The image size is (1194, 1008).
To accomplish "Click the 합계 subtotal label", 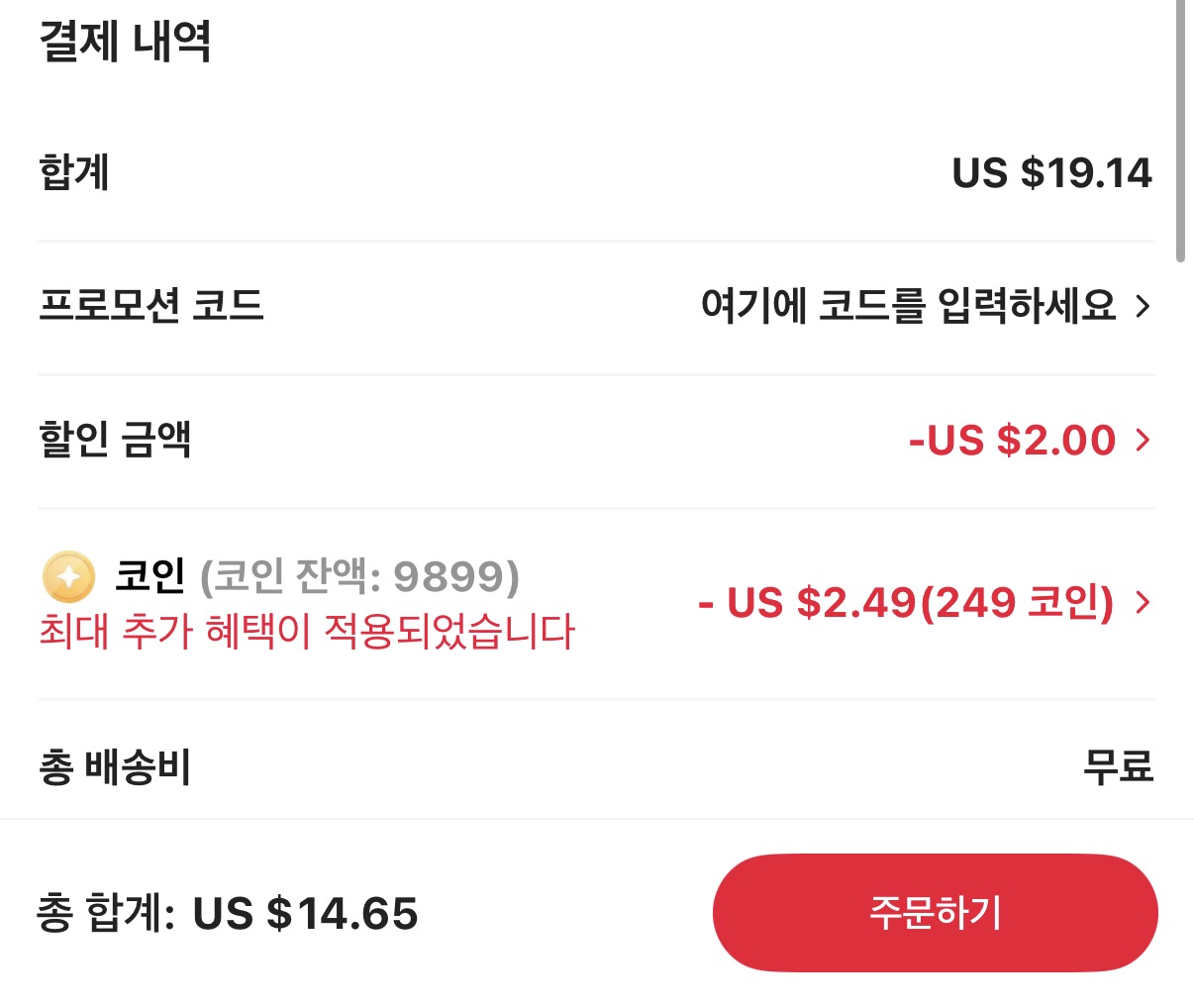I will (74, 172).
